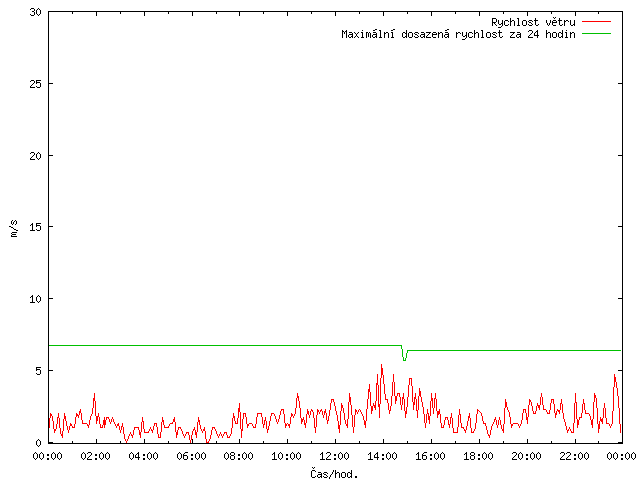Click the y-axis value 25
640x480 pixels.
36,84
